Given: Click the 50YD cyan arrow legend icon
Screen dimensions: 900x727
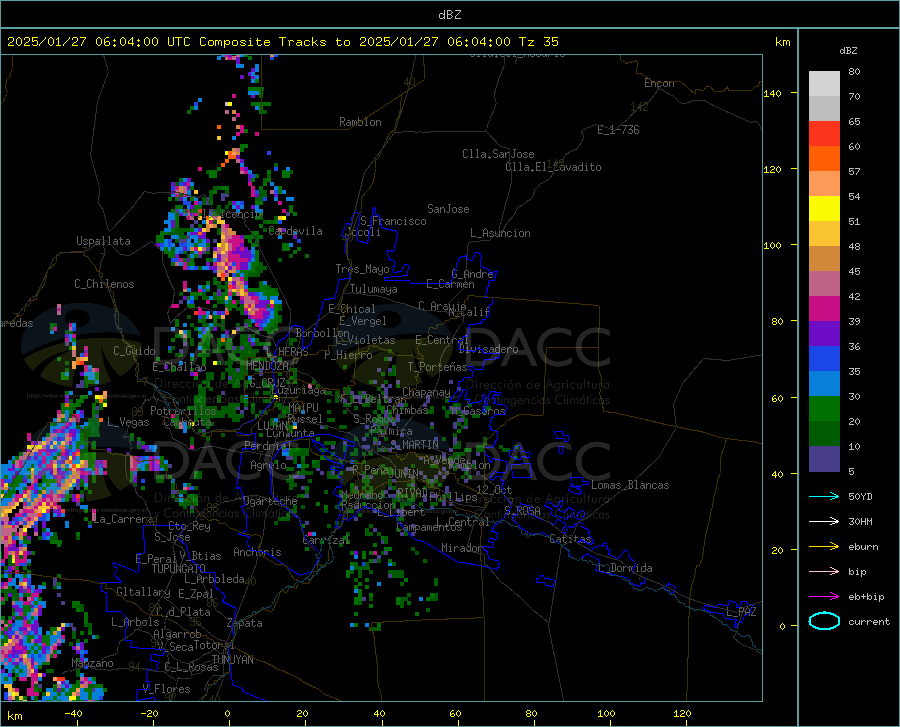Looking at the screenshot, I should click(824, 496).
